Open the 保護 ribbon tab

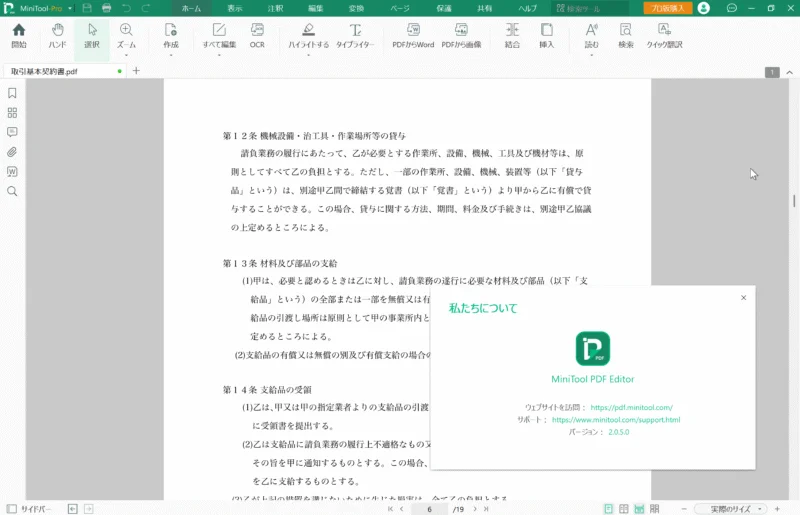[x=444, y=8]
